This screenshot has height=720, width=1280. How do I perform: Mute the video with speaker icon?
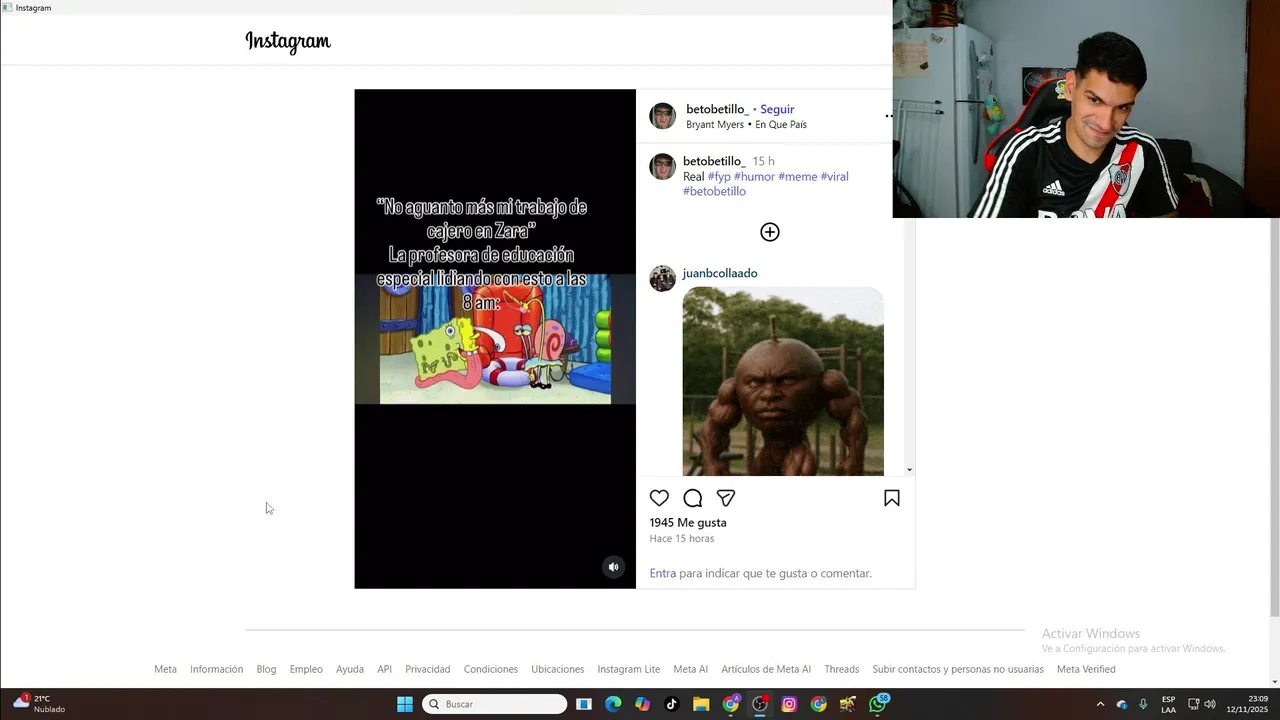pyautogui.click(x=614, y=567)
